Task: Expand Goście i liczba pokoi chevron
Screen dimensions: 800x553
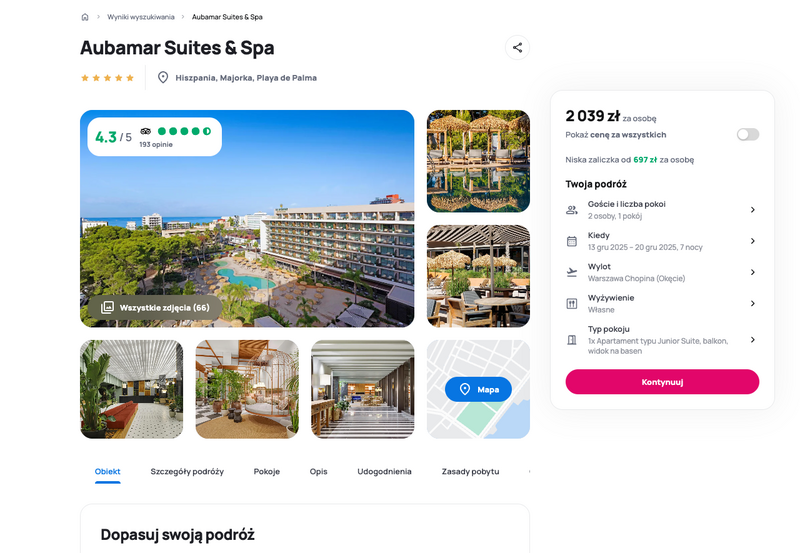Action: coord(753,210)
